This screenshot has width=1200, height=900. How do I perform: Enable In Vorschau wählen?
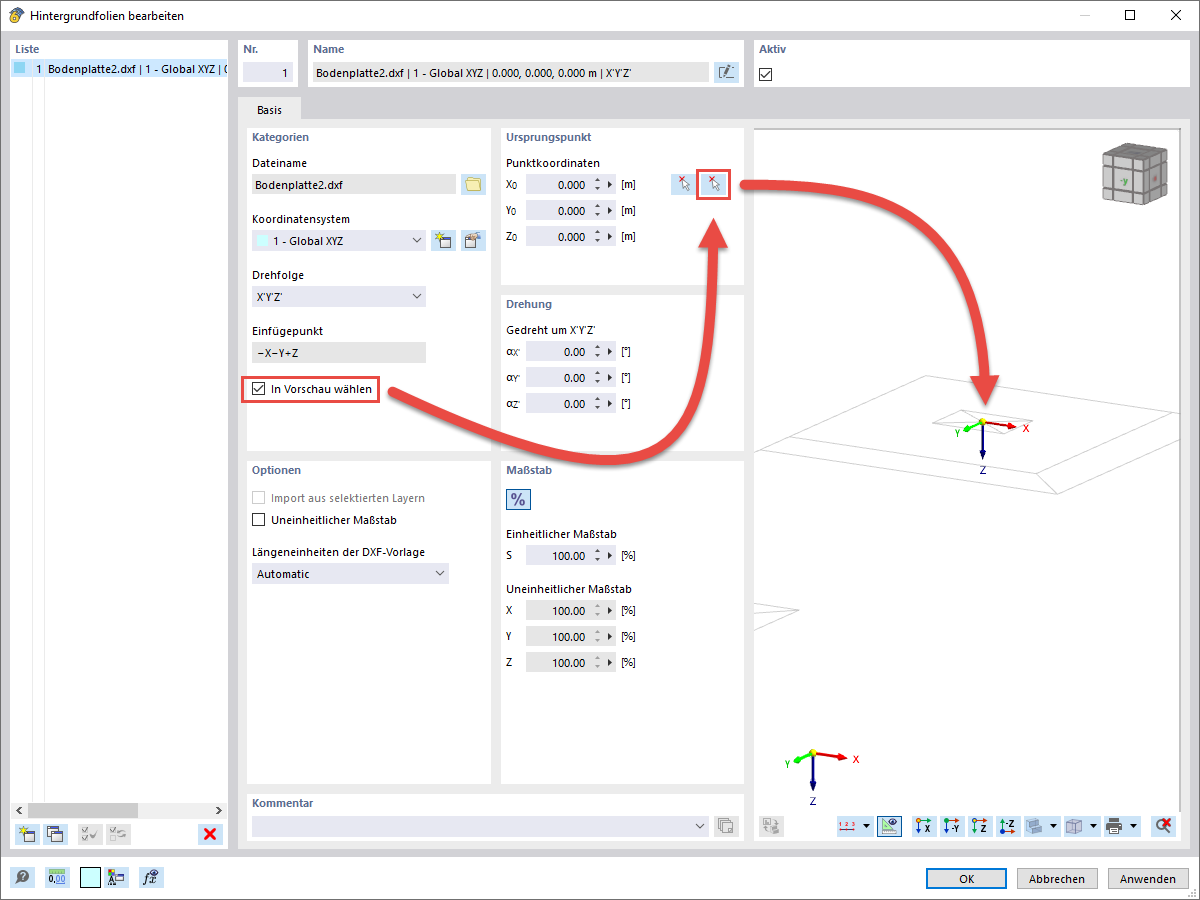click(x=260, y=389)
